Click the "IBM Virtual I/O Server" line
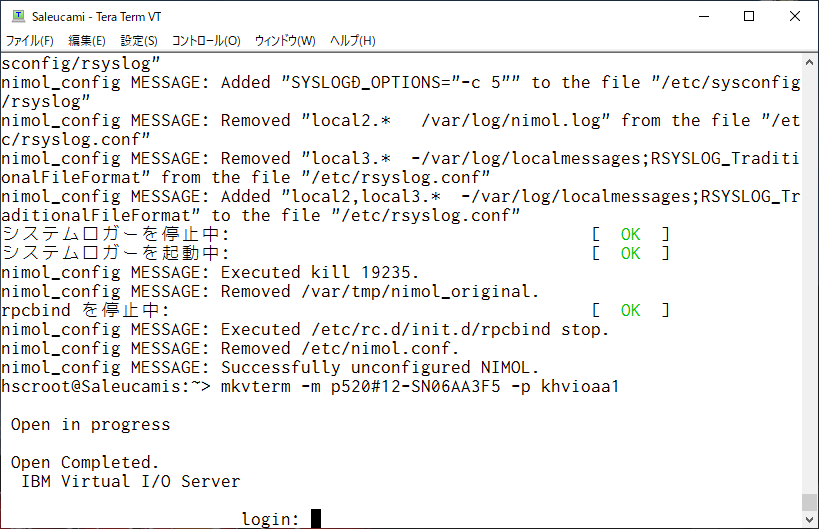This screenshot has height=529, width=819. [x=131, y=481]
